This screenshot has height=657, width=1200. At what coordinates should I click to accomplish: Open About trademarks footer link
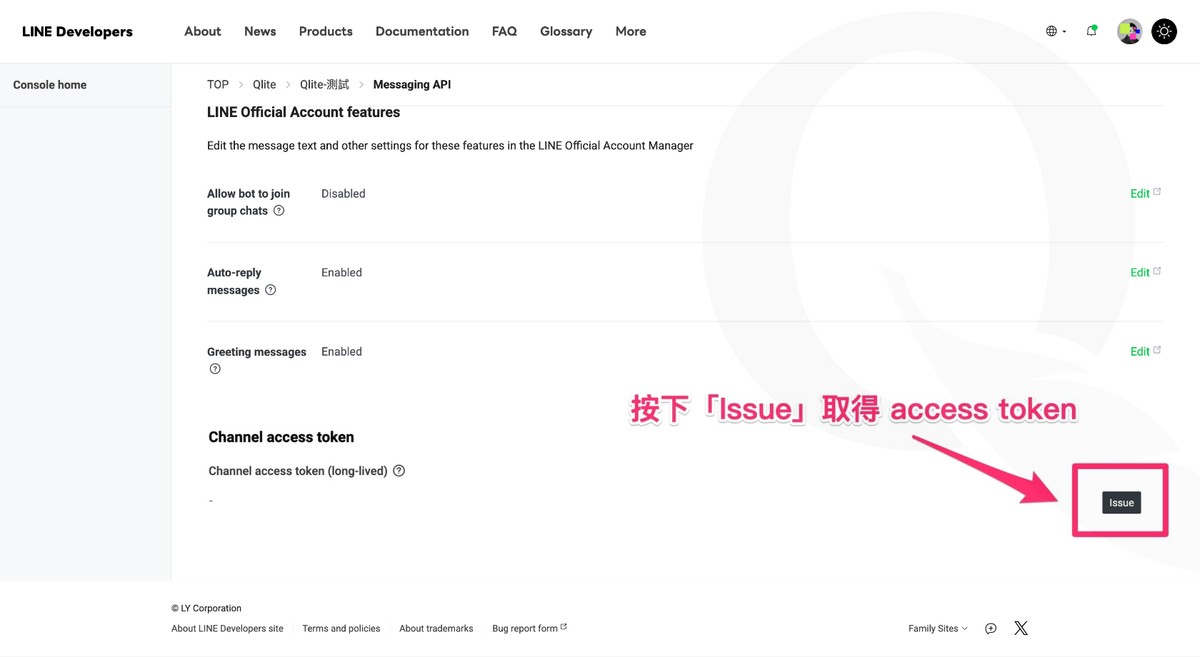point(436,629)
